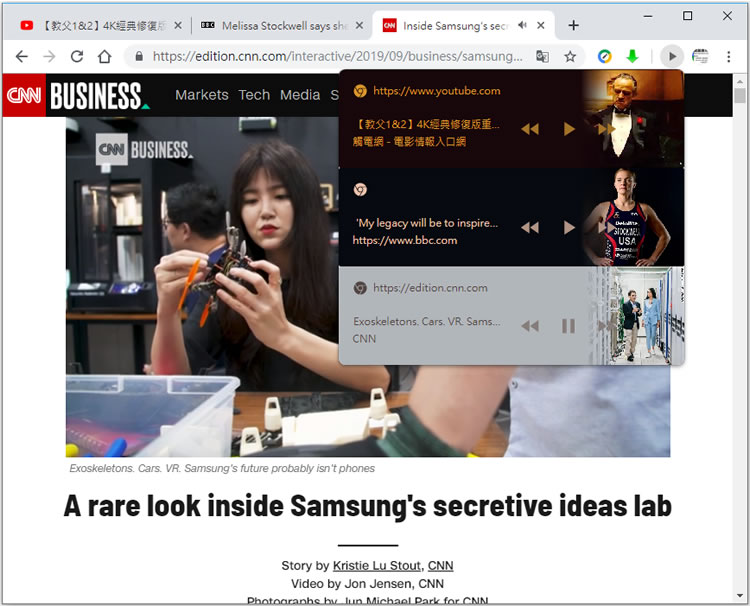Switch to the YouTube tab
This screenshot has height=606, width=750.
(x=100, y=25)
